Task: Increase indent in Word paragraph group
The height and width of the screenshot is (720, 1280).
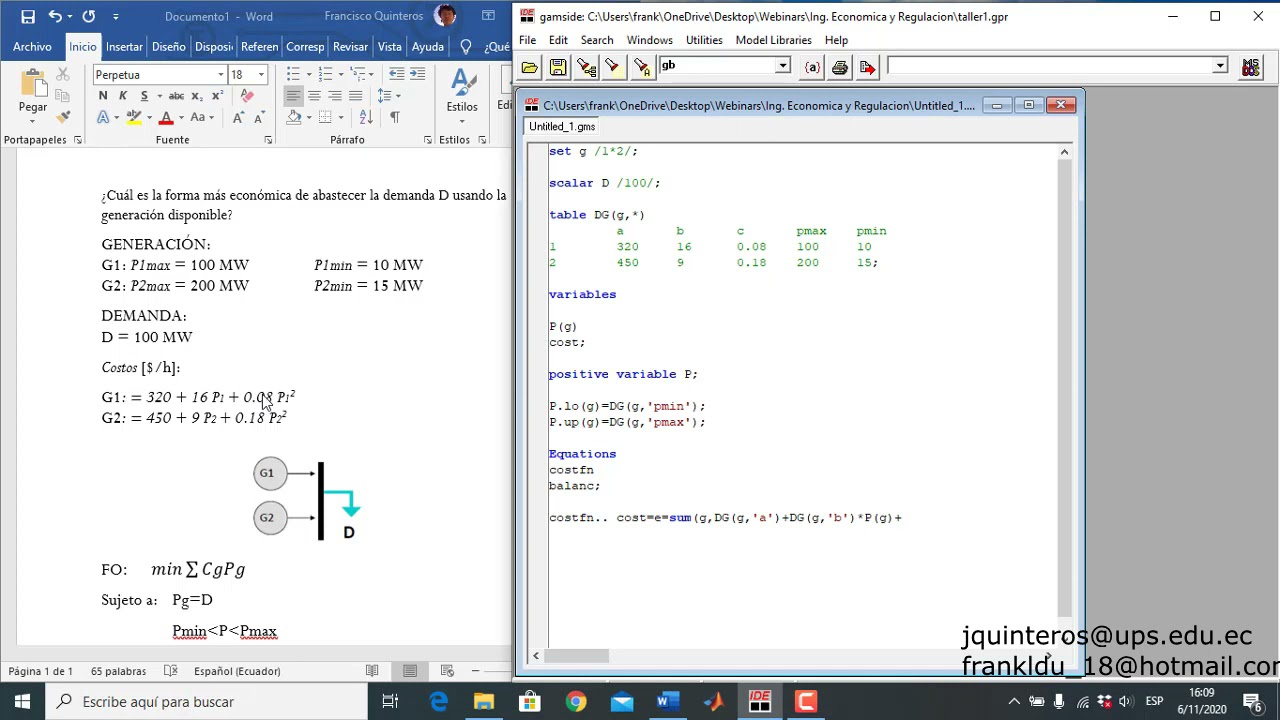Action: click(x=417, y=74)
